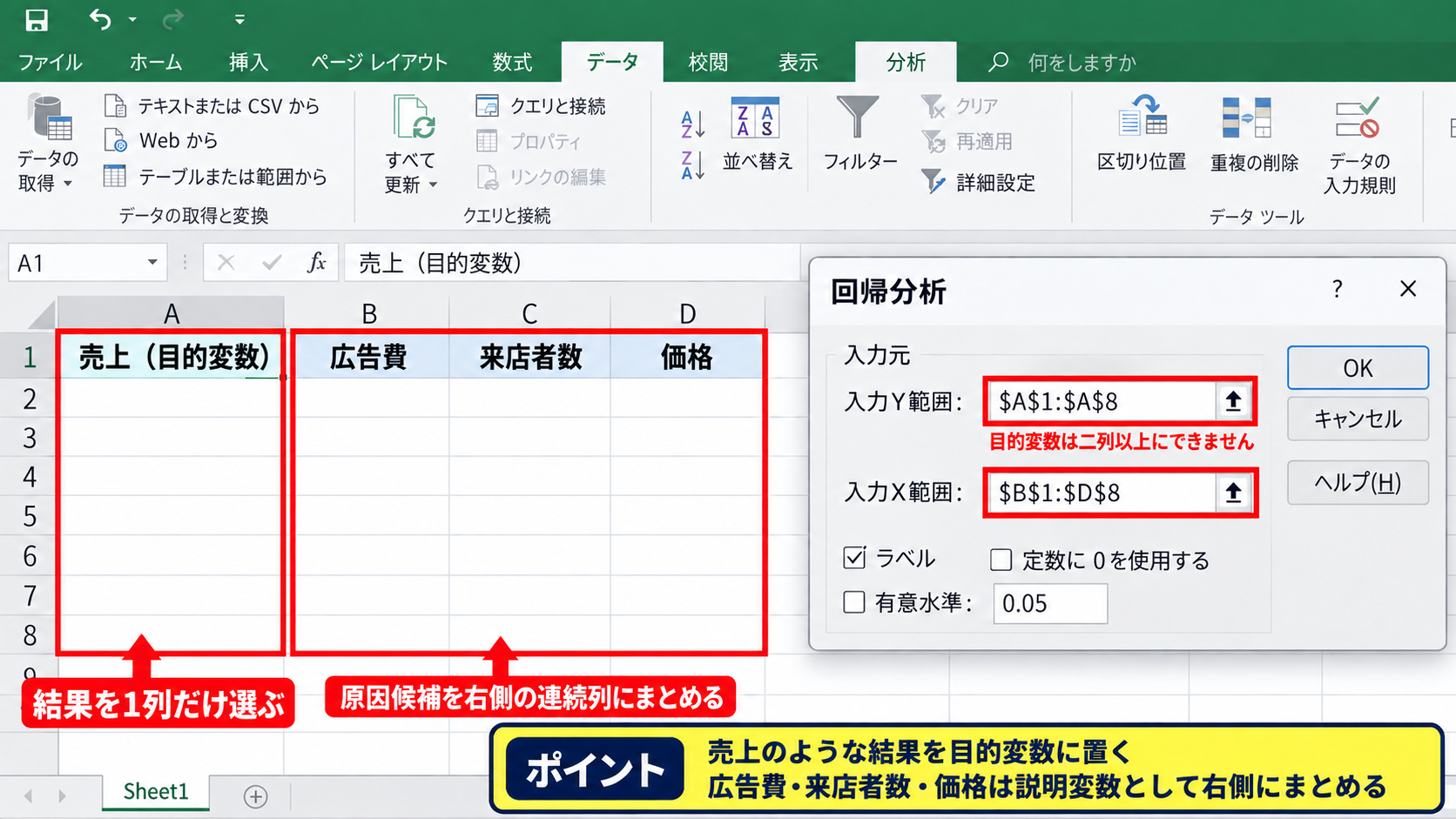1456x819 pixels.
Task: Select the Sheet1 sheet tab
Action: pos(156,791)
